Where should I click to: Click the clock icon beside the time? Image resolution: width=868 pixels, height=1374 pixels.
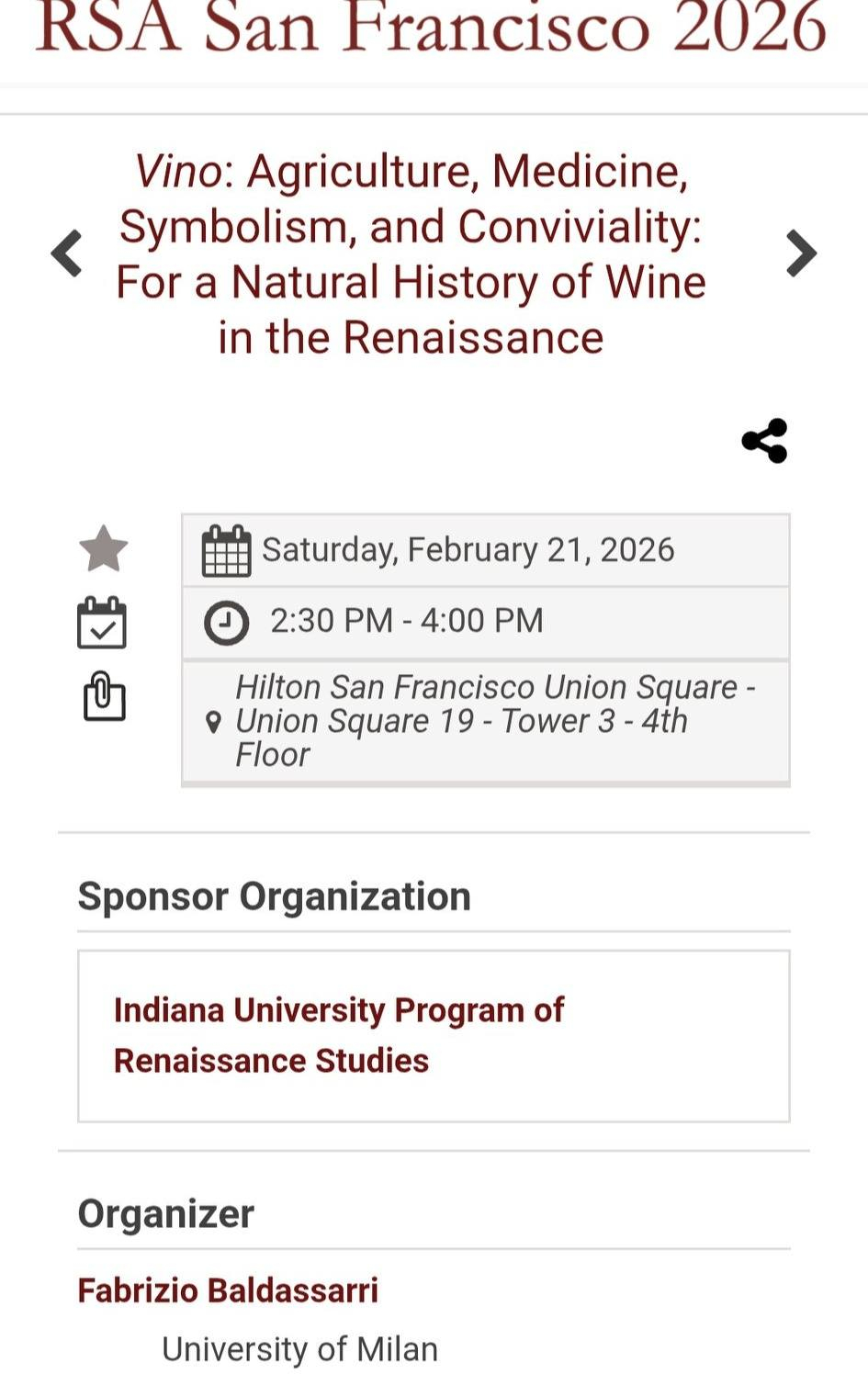(x=226, y=623)
